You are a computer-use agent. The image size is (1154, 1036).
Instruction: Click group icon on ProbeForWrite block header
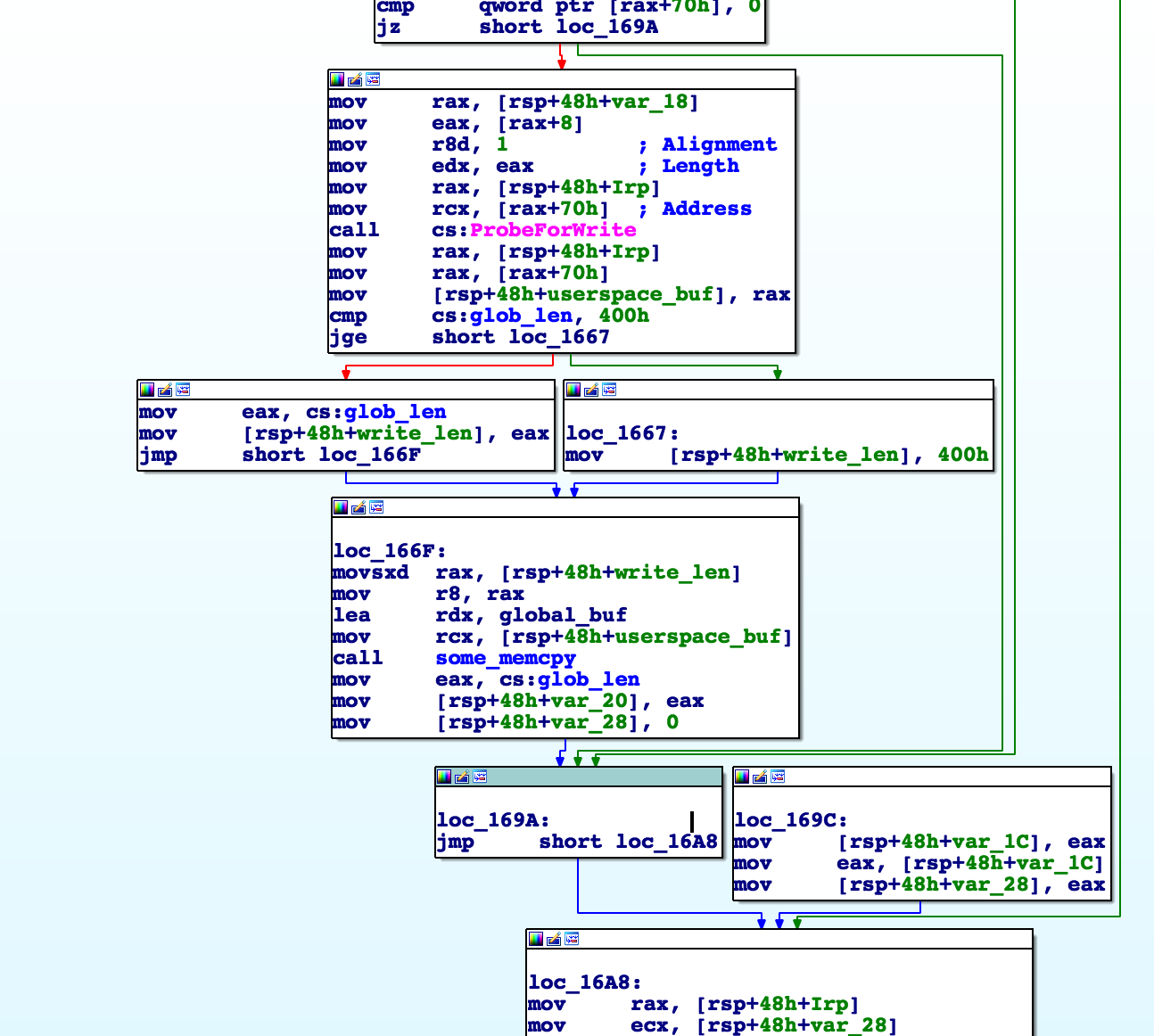point(373,79)
